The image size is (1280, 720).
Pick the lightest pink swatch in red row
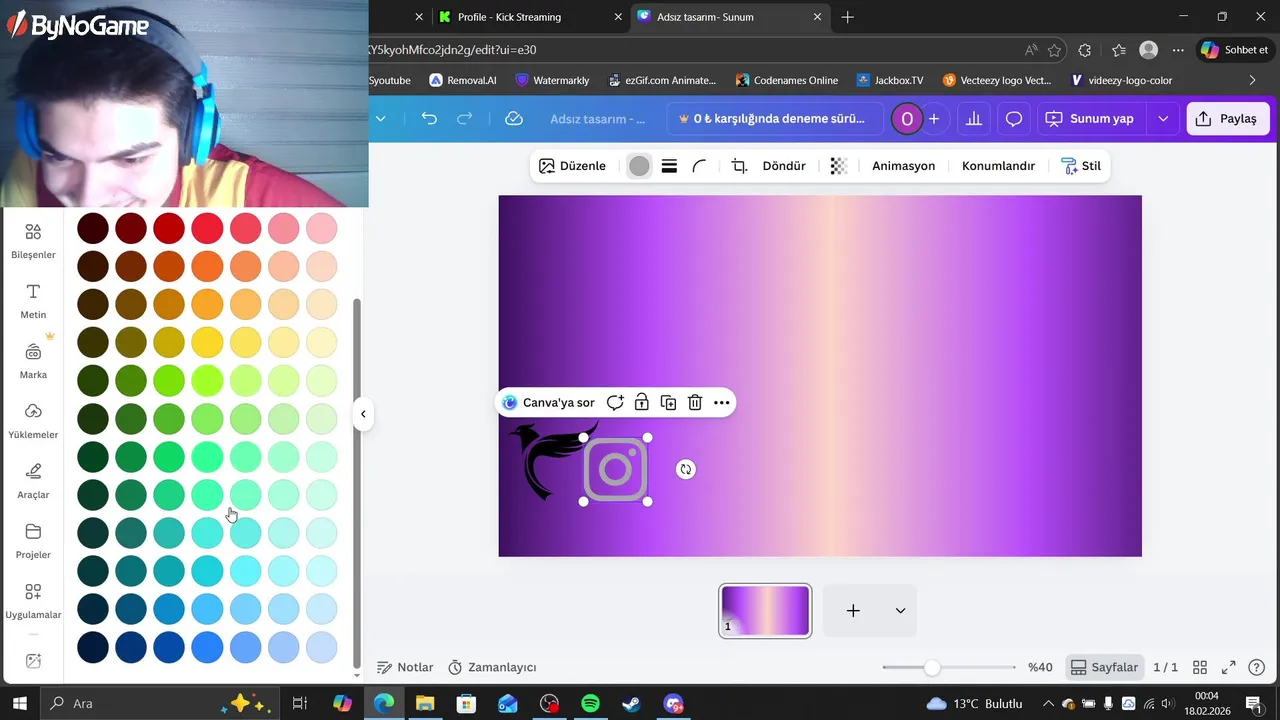coord(322,229)
